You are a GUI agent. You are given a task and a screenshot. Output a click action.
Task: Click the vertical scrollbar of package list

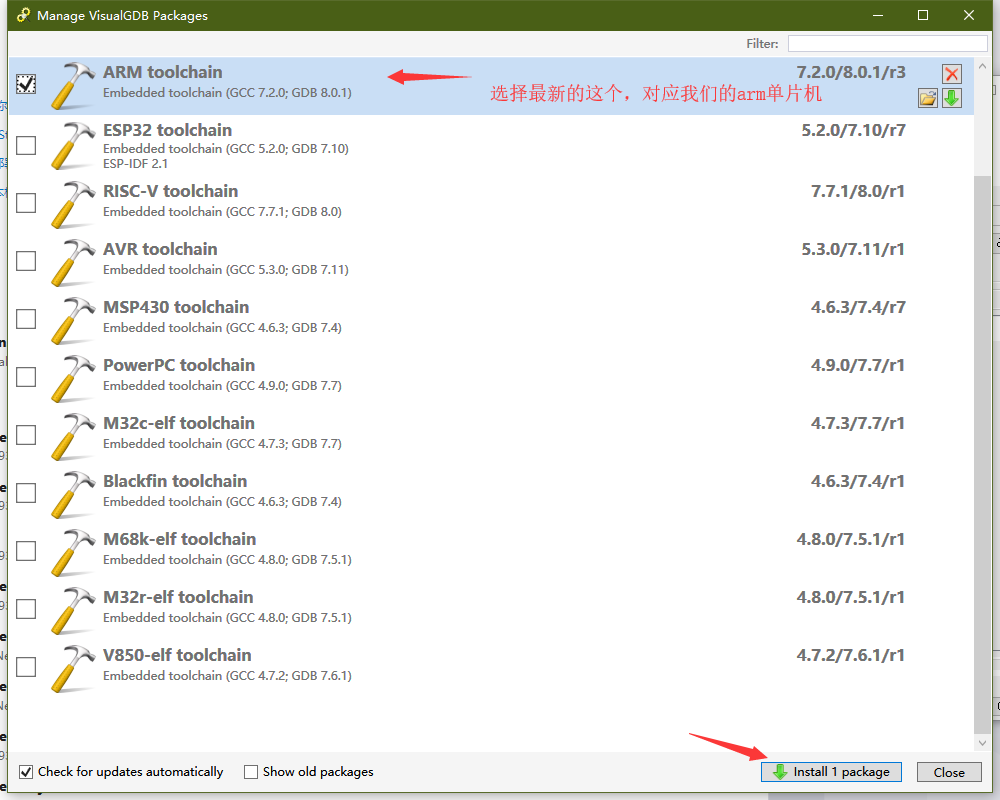(982, 400)
